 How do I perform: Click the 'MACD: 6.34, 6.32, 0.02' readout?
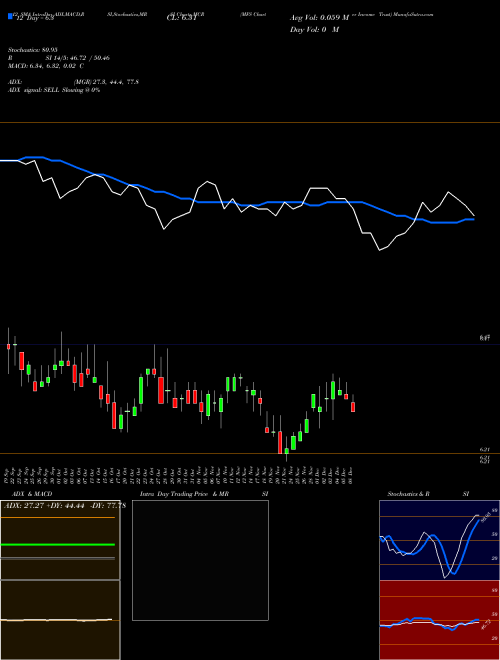(x=45, y=66)
